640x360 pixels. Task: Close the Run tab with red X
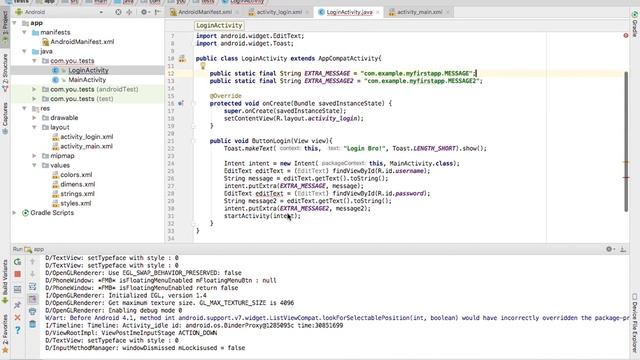coord(18,317)
